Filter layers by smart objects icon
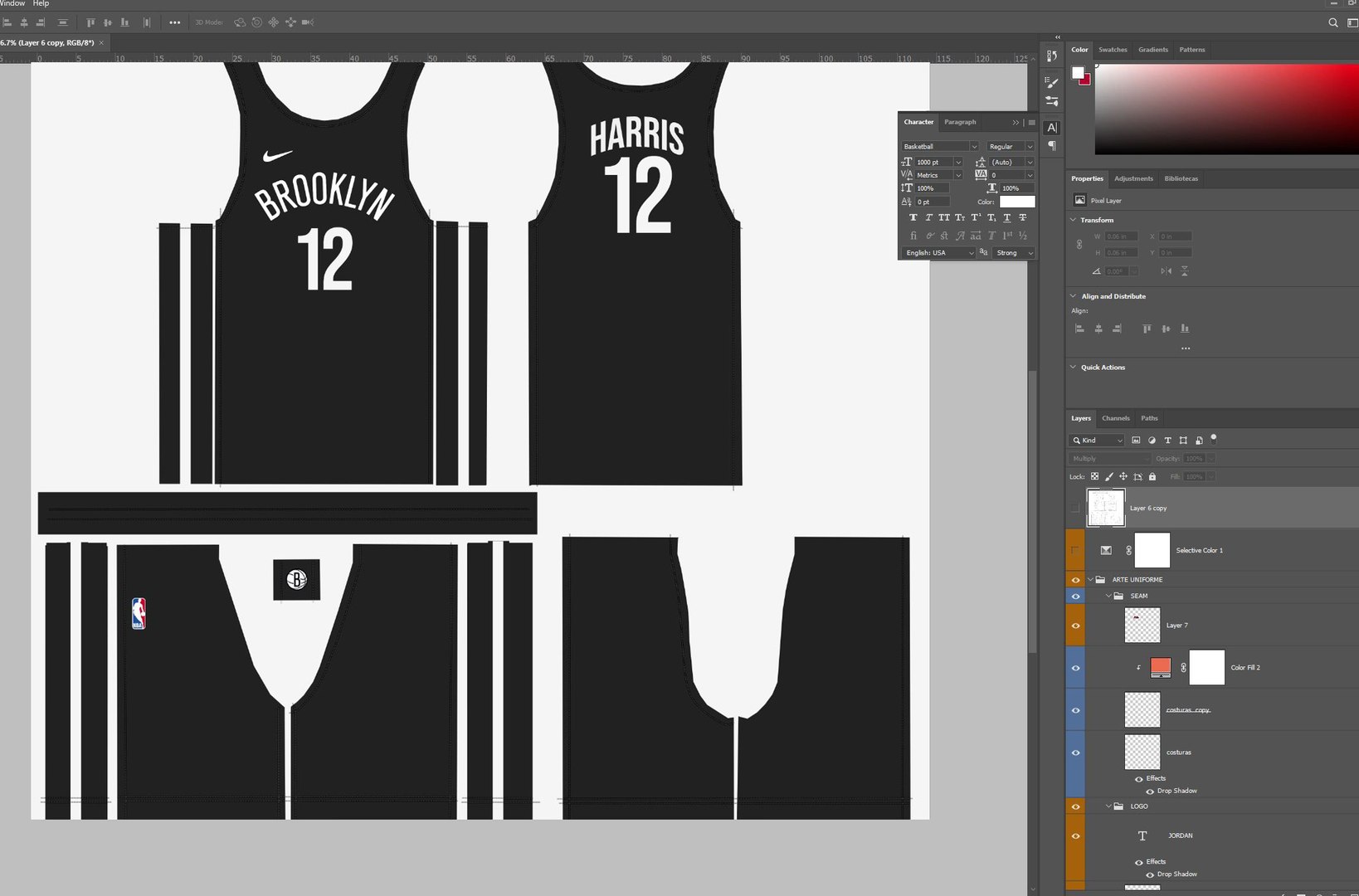Image resolution: width=1359 pixels, height=896 pixels. coord(1199,441)
